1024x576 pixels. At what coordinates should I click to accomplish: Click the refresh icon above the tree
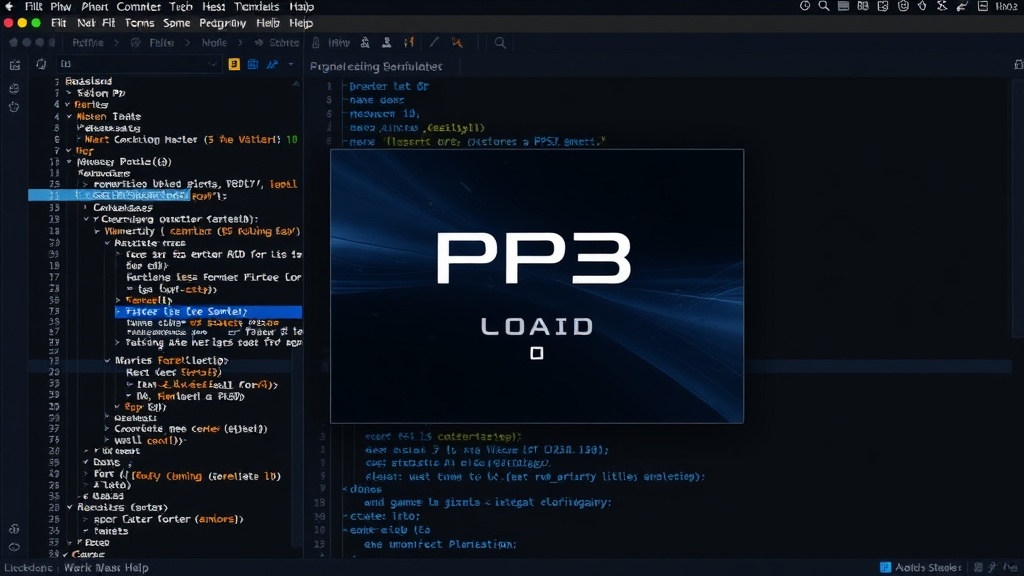(x=41, y=64)
